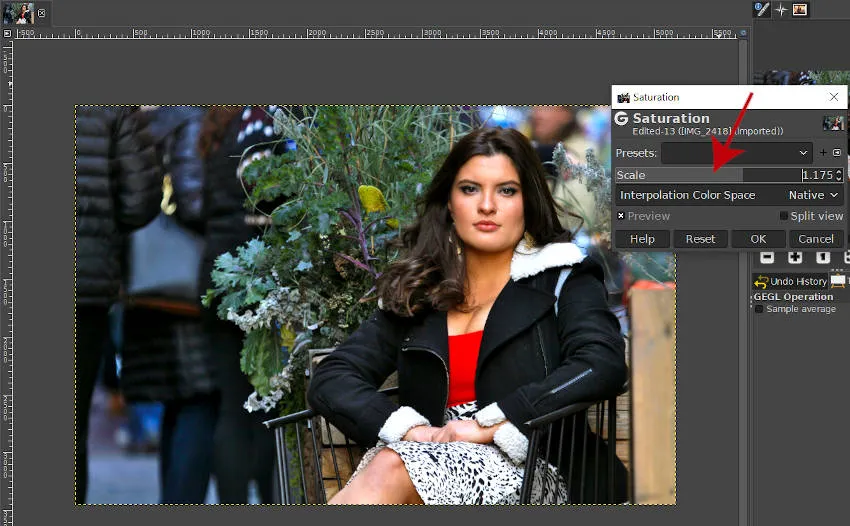Click the Reset button
850x526 pixels.
700,239
